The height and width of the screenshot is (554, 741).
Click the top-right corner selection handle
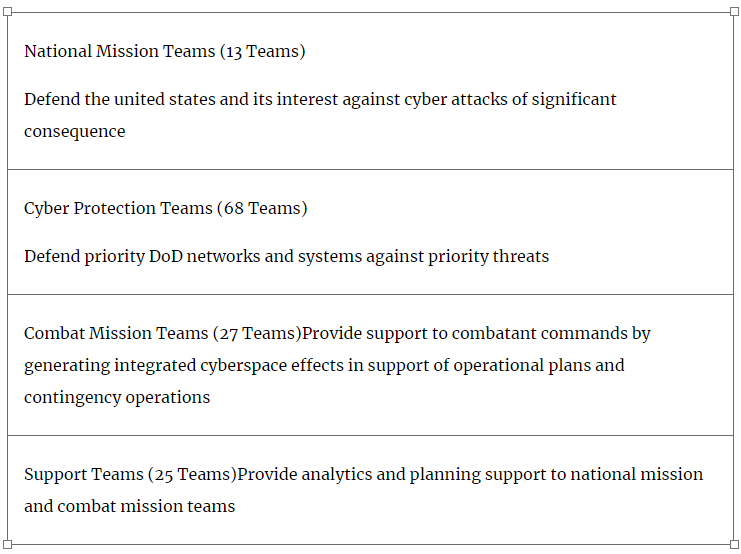point(734,11)
